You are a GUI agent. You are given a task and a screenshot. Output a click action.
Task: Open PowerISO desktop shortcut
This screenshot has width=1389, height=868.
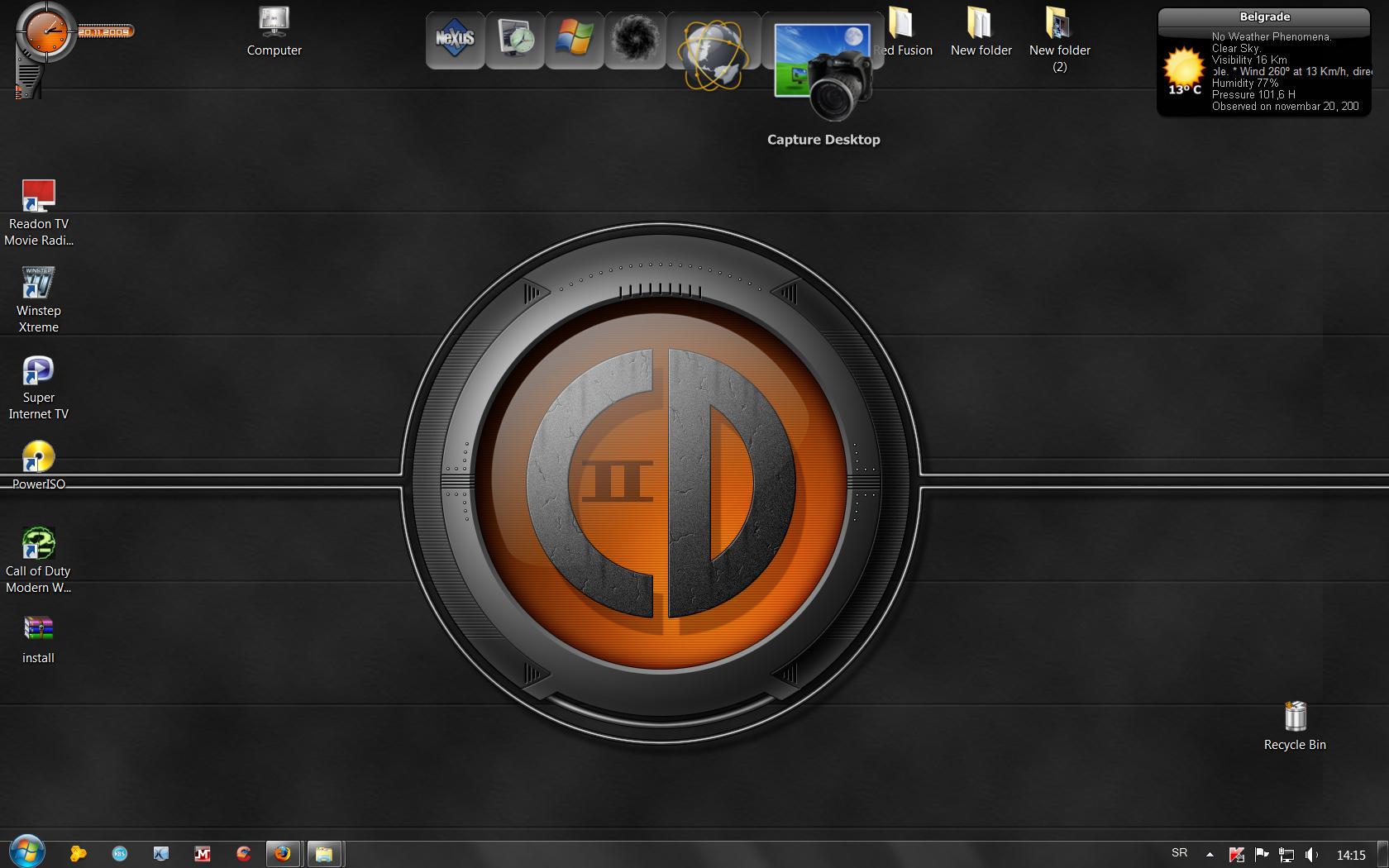[x=38, y=458]
